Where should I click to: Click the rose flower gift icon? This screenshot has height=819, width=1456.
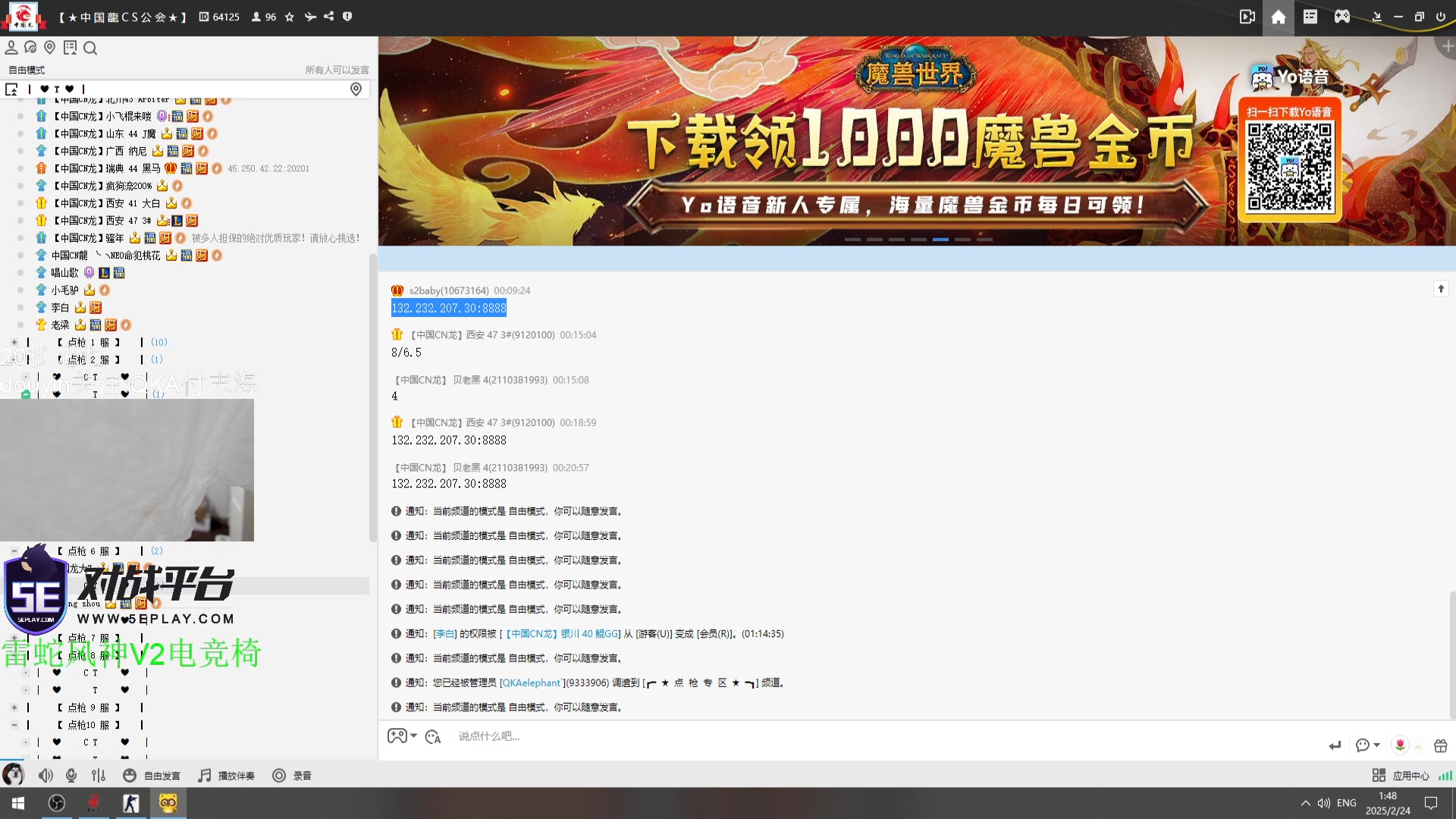pyautogui.click(x=1401, y=745)
